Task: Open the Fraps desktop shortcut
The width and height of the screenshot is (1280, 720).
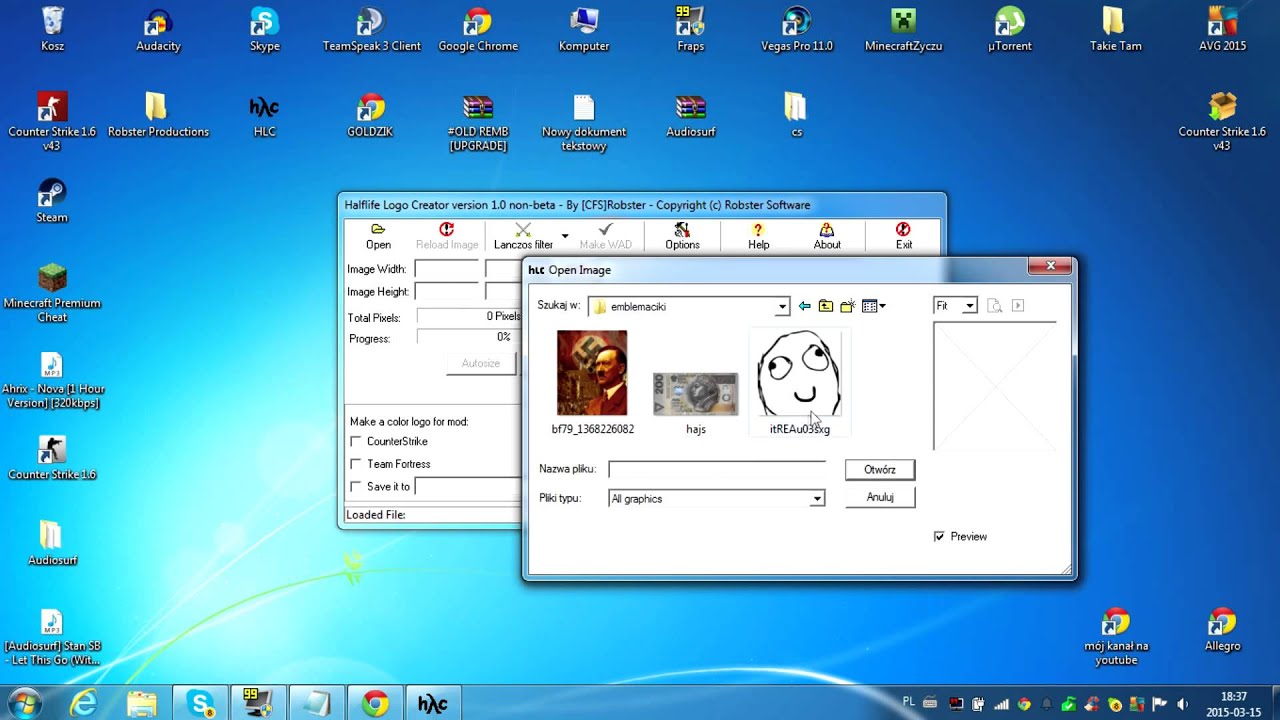Action: [691, 29]
